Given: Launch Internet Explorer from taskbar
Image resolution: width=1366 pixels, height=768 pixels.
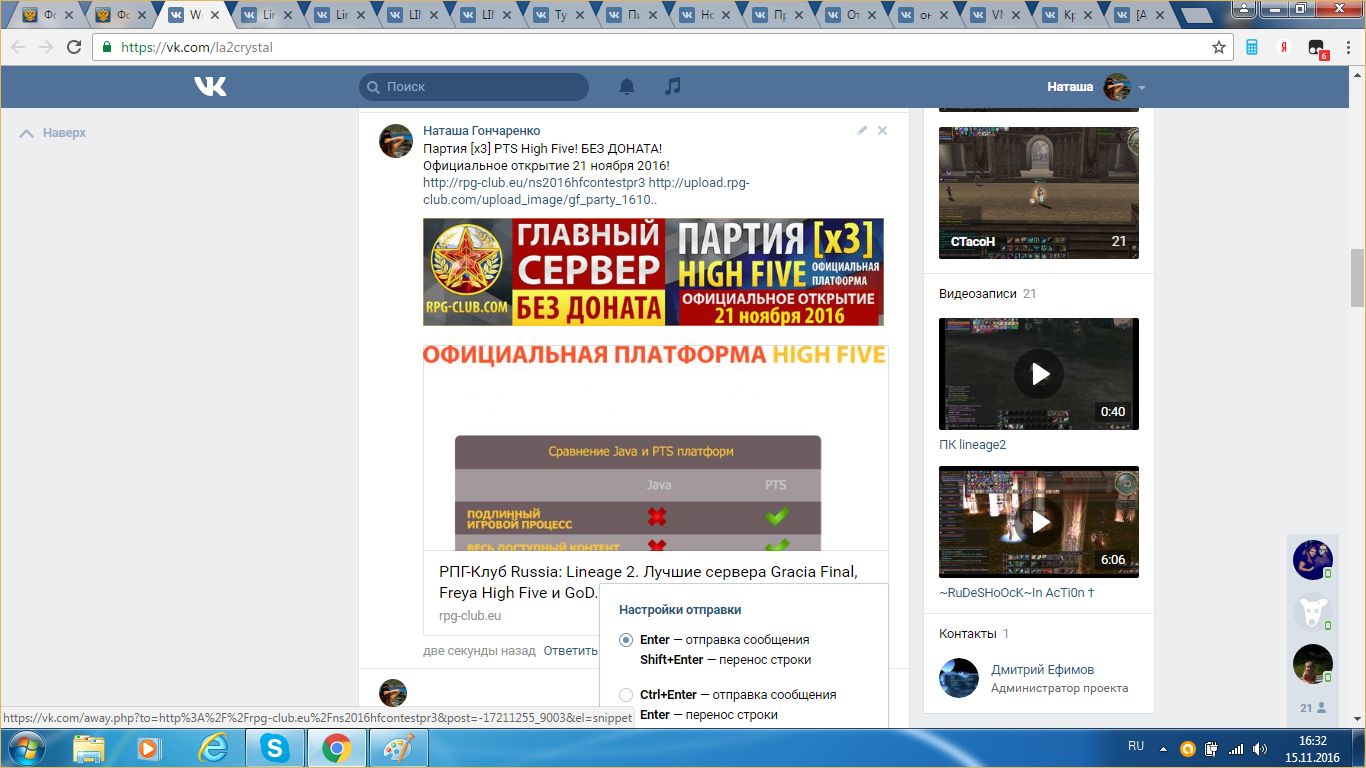Looking at the screenshot, I should pos(212,748).
